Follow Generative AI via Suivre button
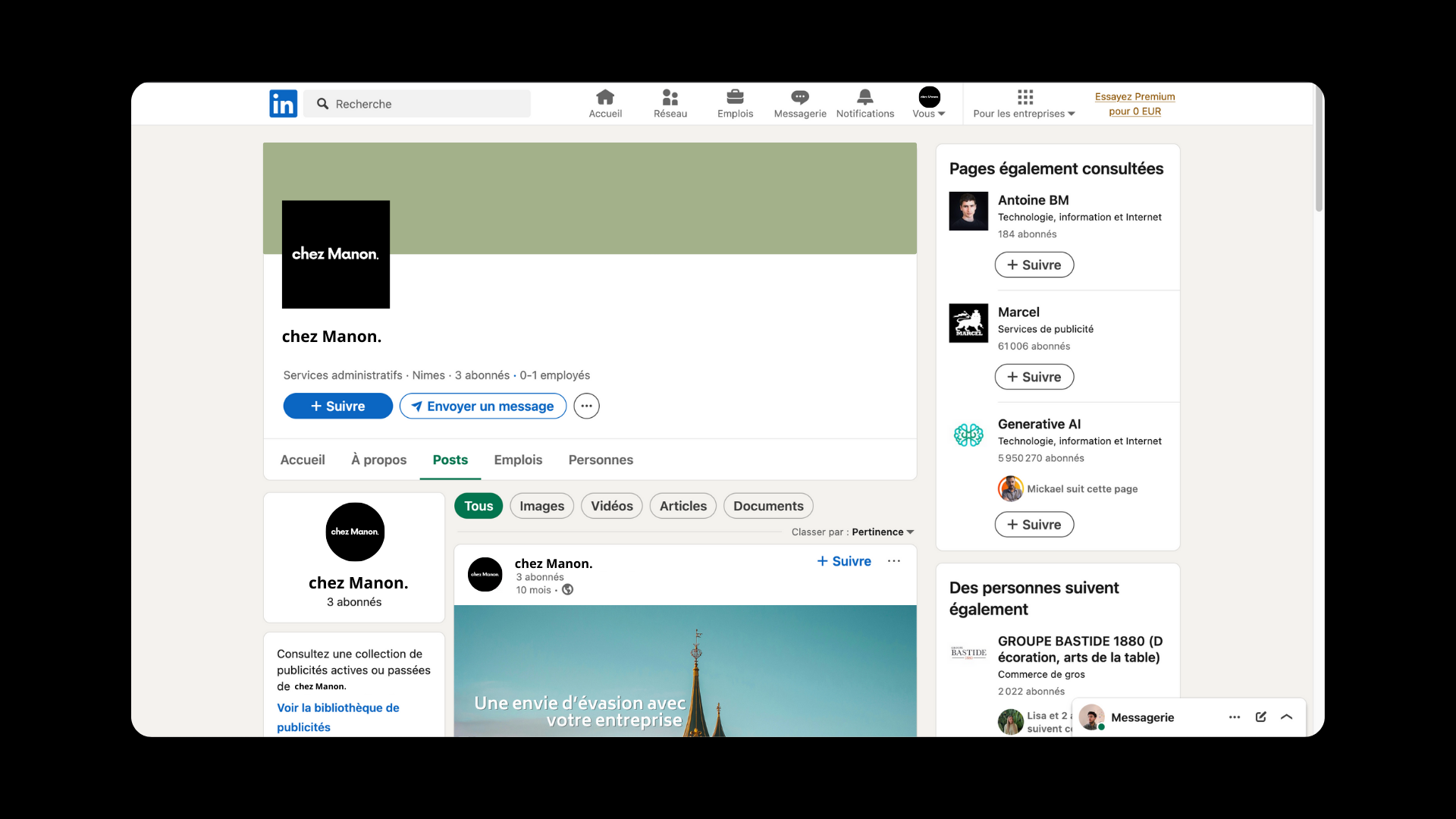The image size is (1456, 819). (x=1034, y=524)
